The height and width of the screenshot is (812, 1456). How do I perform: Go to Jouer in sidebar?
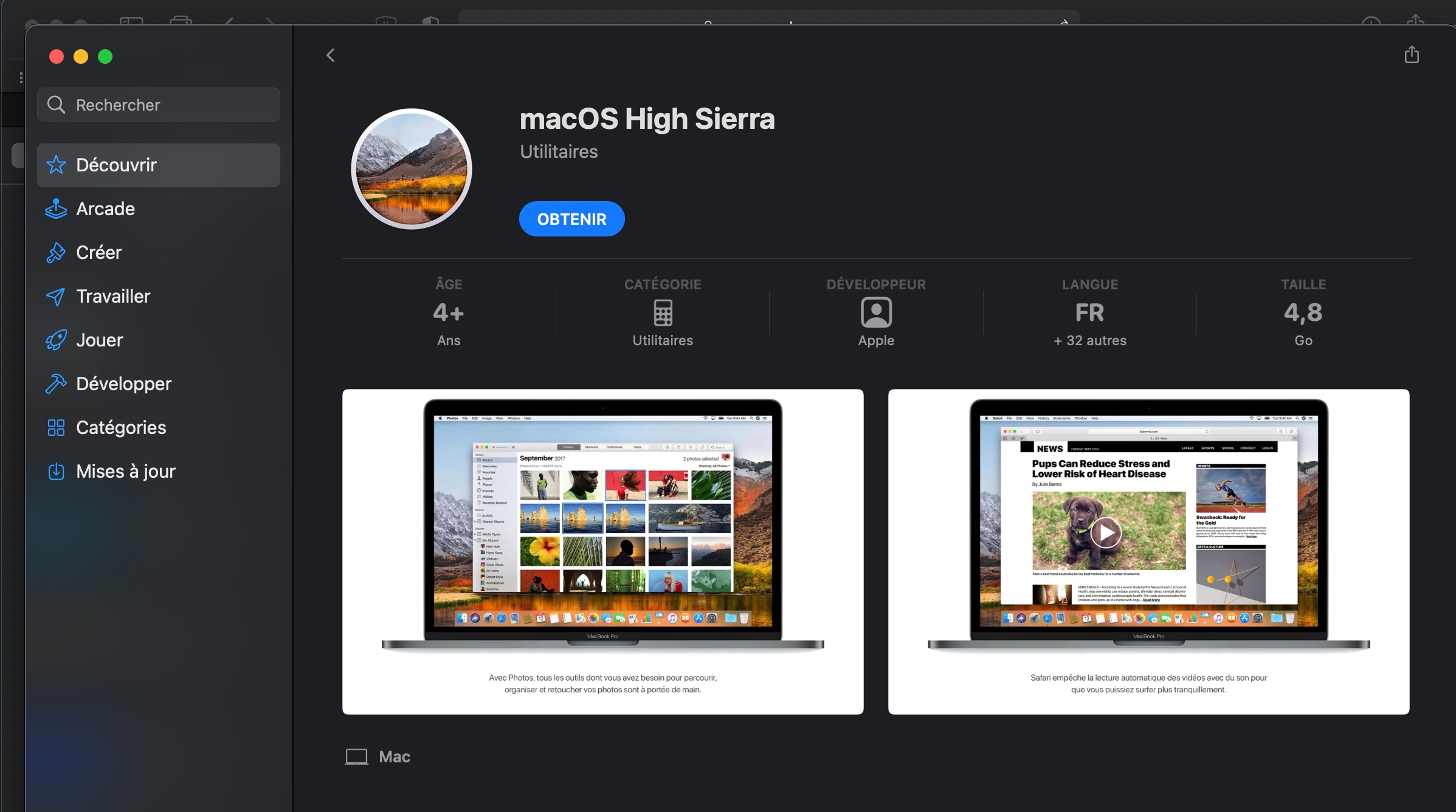point(99,340)
